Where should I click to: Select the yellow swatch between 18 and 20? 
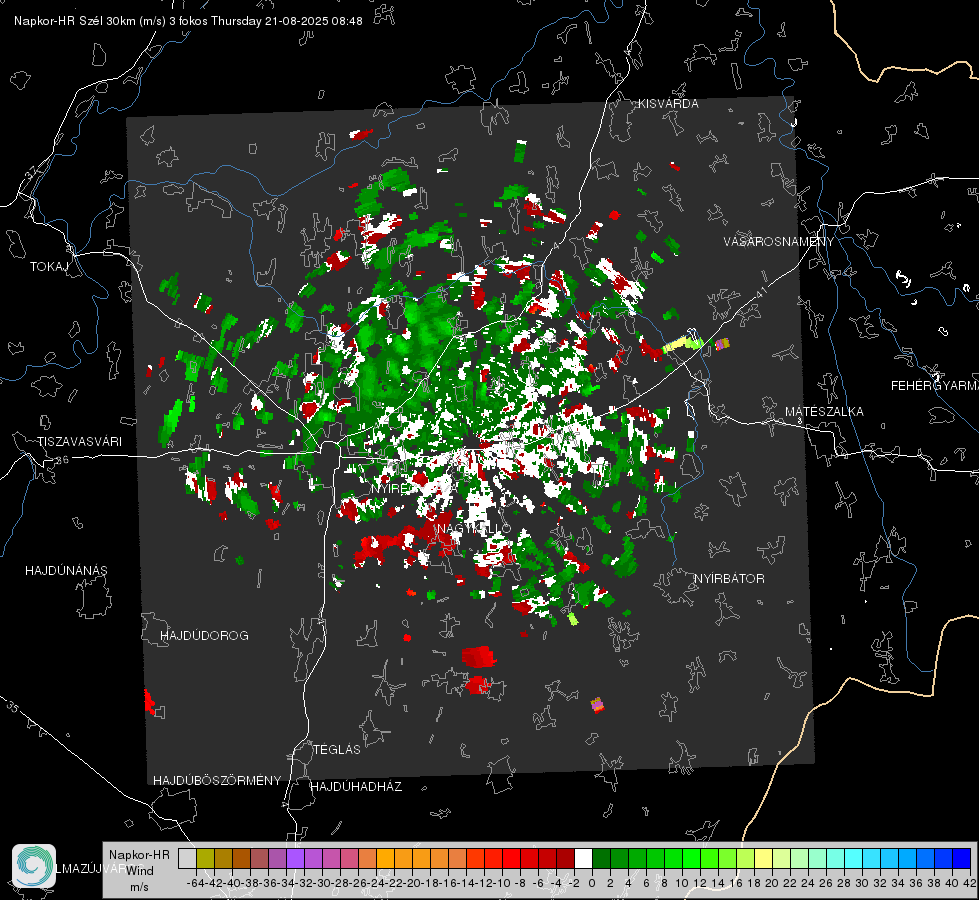763,858
